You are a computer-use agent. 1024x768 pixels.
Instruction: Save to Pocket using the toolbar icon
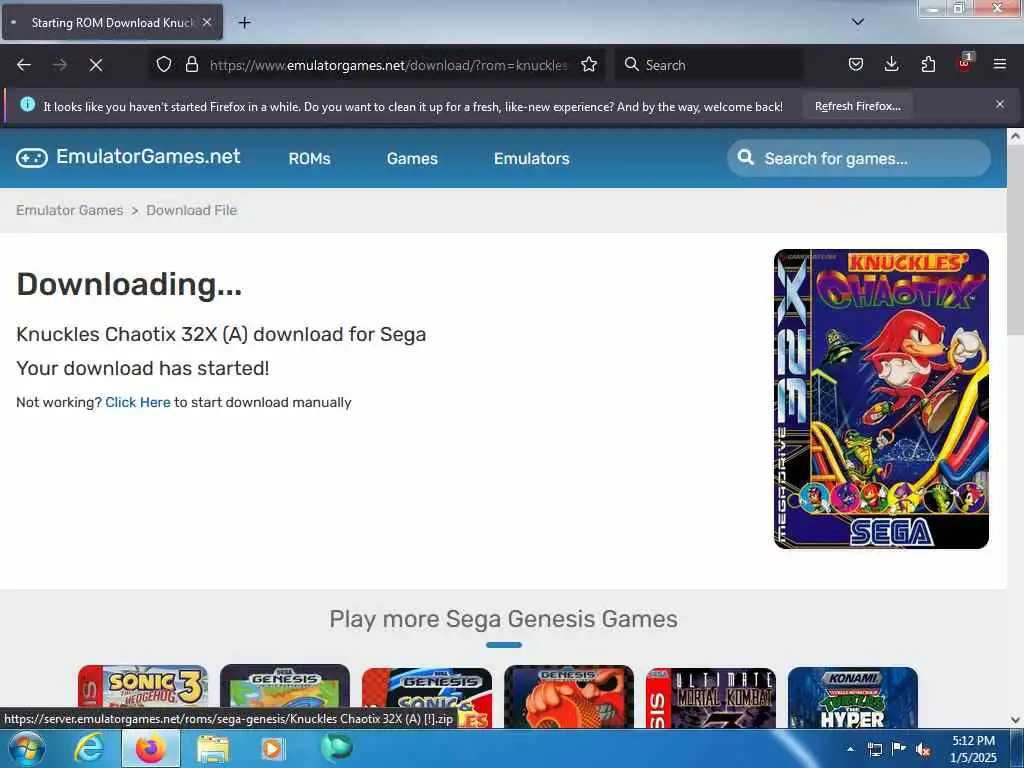[x=856, y=64]
